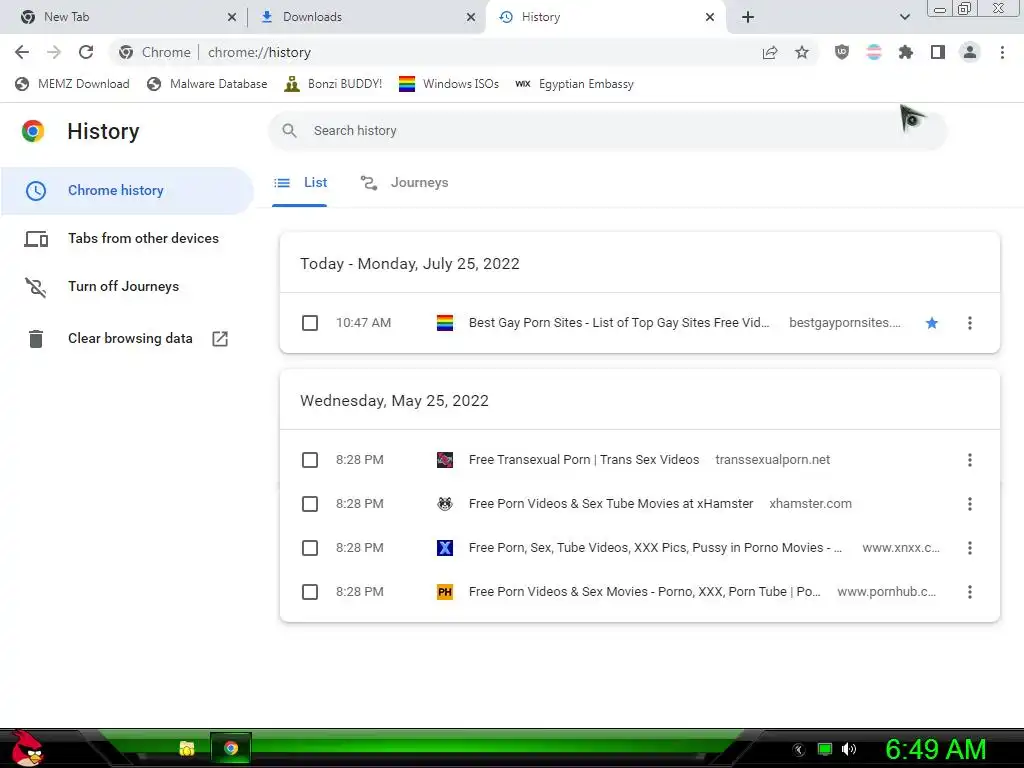The image size is (1024, 768).
Task: Switch to the List view tab
Action: [x=300, y=183]
